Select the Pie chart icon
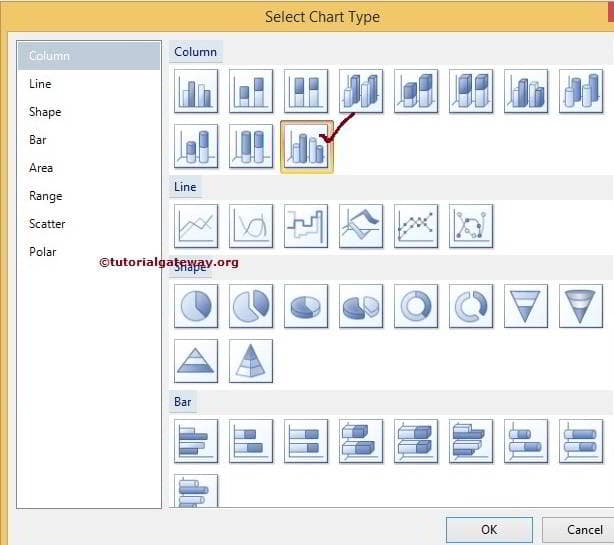Screen dimensions: 614x545 196,306
